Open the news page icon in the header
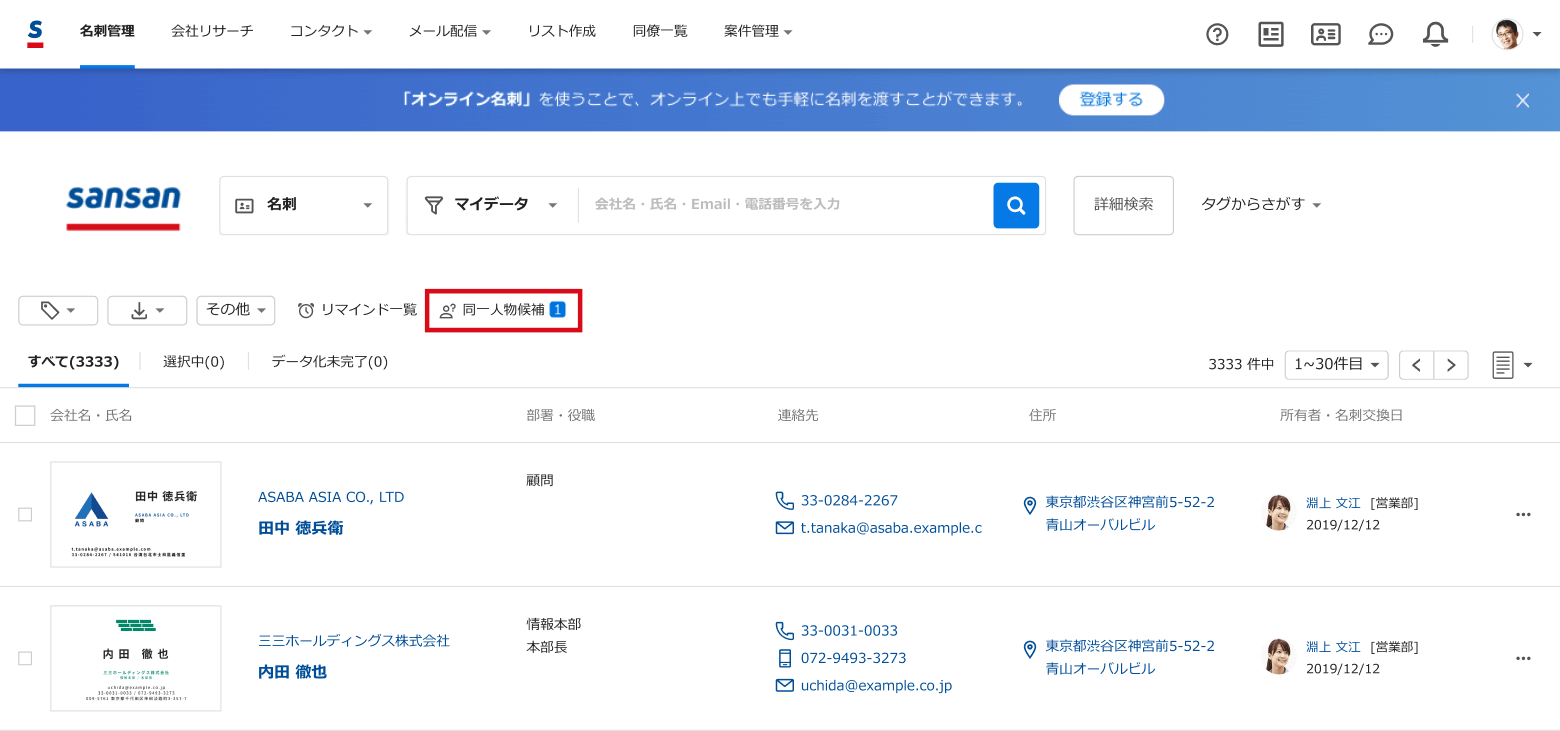Screen dimensions: 1560x731 [1271, 35]
